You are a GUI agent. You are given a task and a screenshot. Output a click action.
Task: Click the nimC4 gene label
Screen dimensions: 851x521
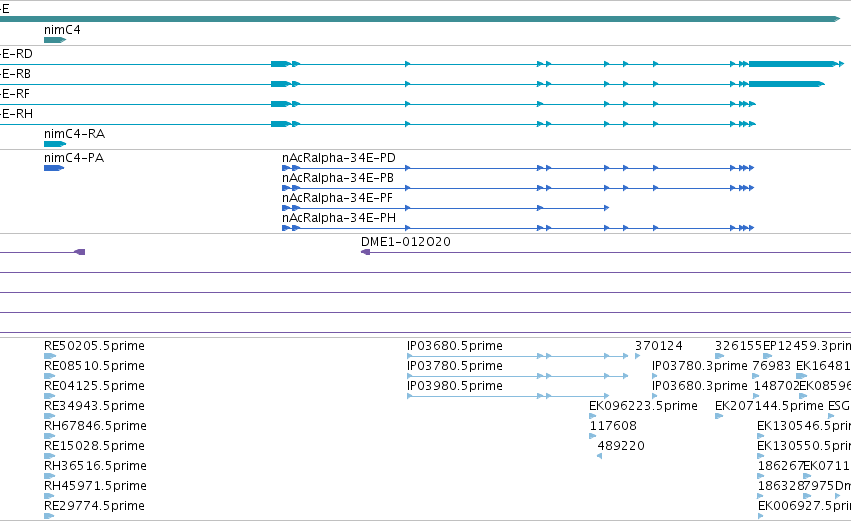tap(62, 30)
